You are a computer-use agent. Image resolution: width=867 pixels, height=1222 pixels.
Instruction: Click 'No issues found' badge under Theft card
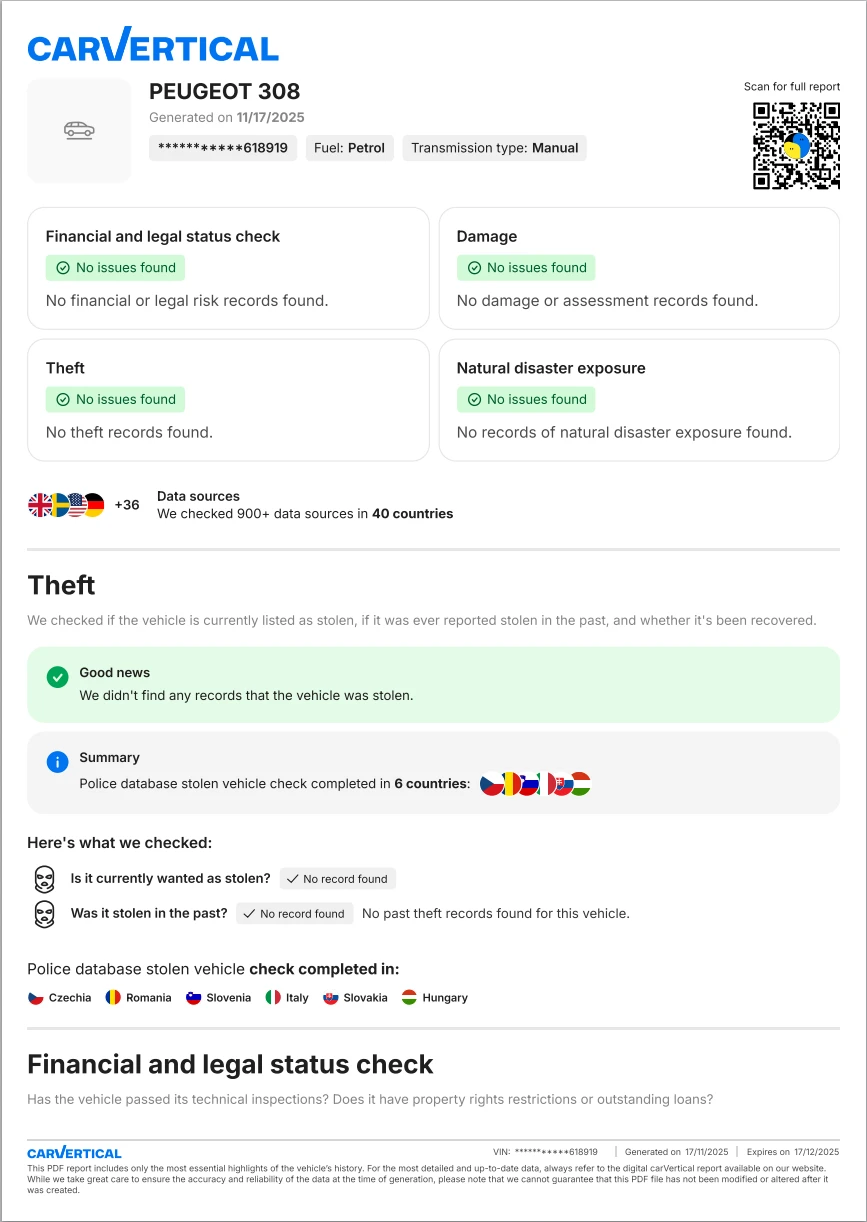point(115,399)
